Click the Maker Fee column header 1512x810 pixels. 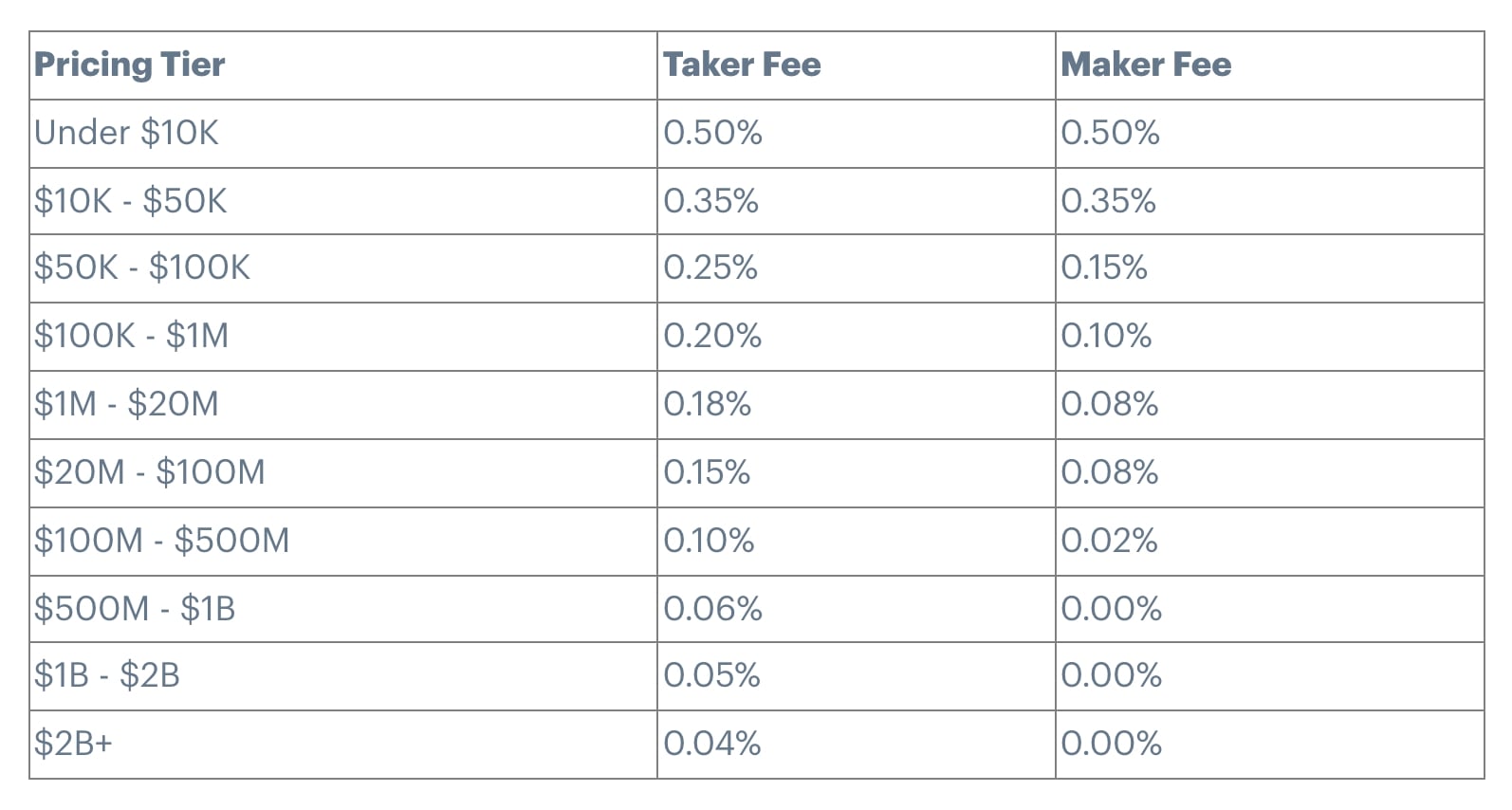(1146, 64)
